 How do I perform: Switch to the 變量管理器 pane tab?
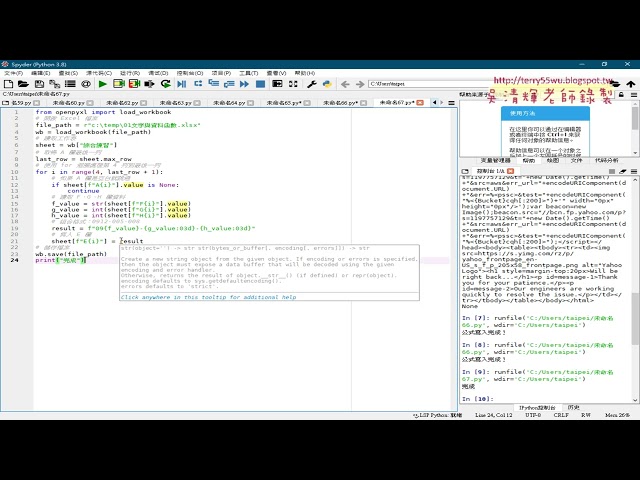pos(496,160)
